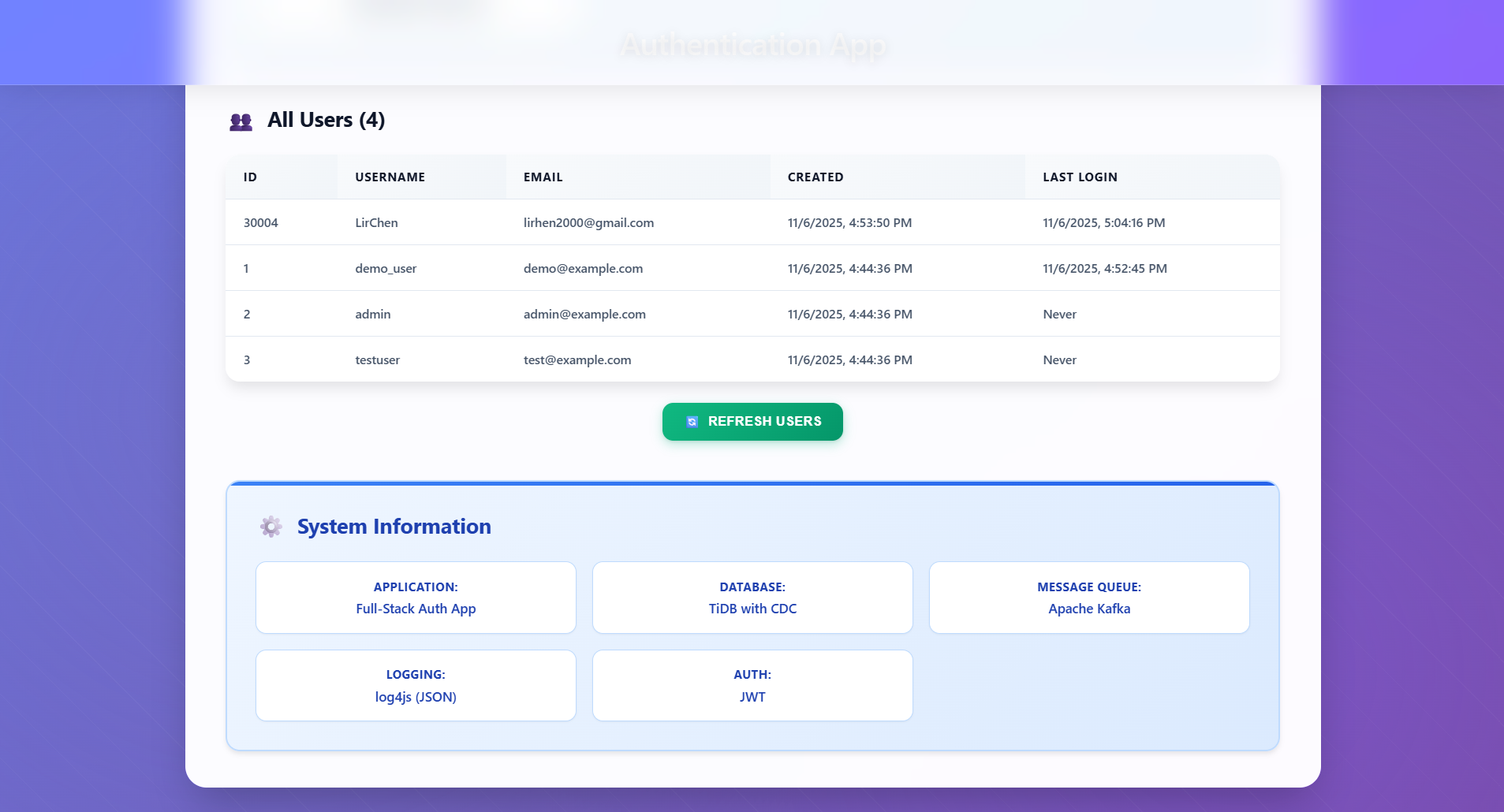
Task: Click the MESSAGE QUEUE: label
Action: tap(1089, 587)
